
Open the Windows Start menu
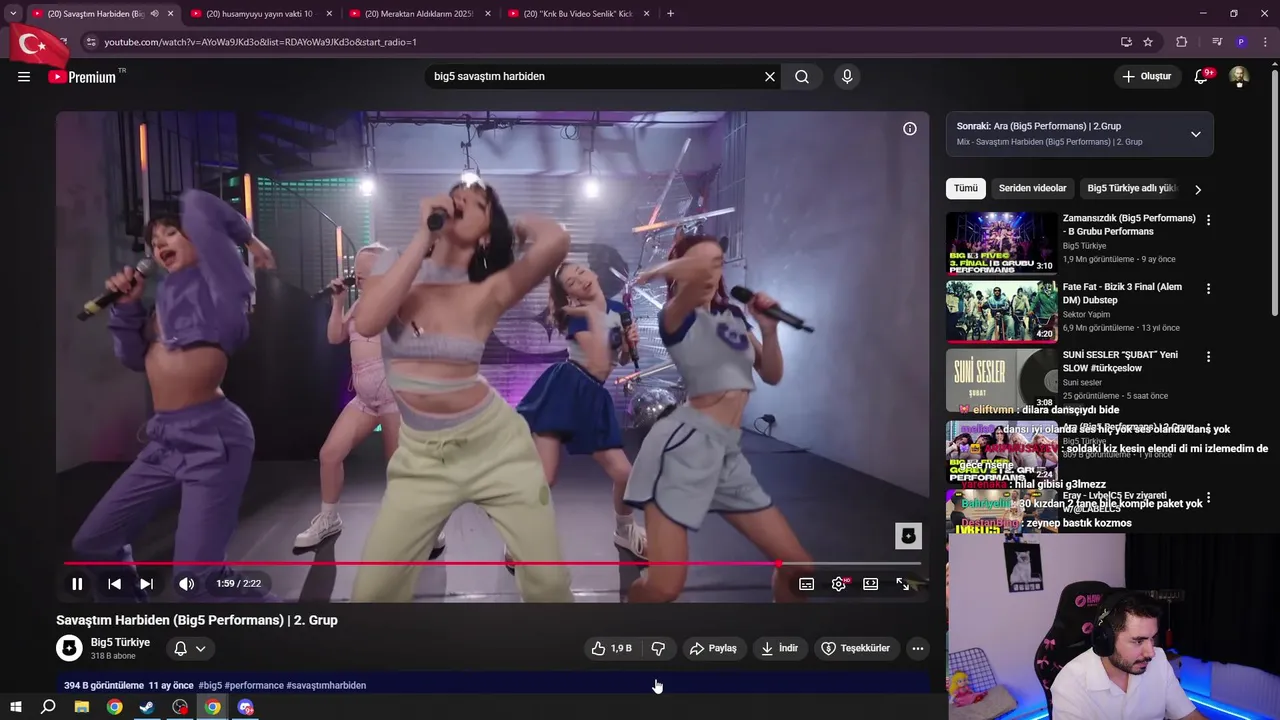tap(16, 707)
